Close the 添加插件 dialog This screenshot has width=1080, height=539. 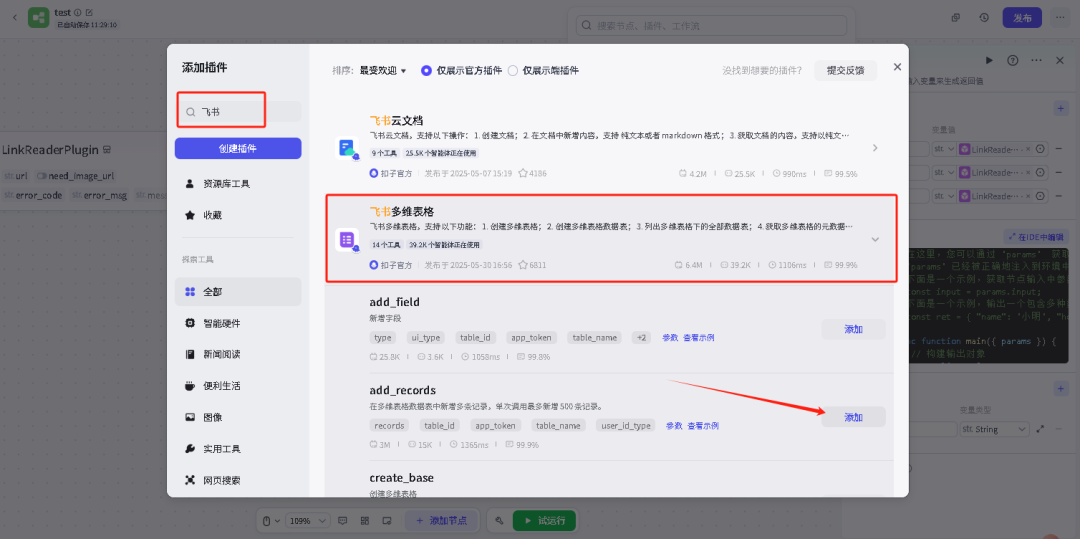pos(897,67)
